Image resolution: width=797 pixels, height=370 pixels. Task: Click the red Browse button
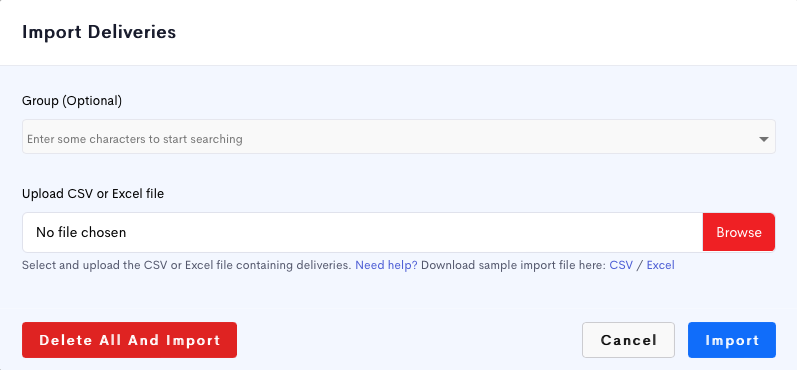[x=739, y=232]
